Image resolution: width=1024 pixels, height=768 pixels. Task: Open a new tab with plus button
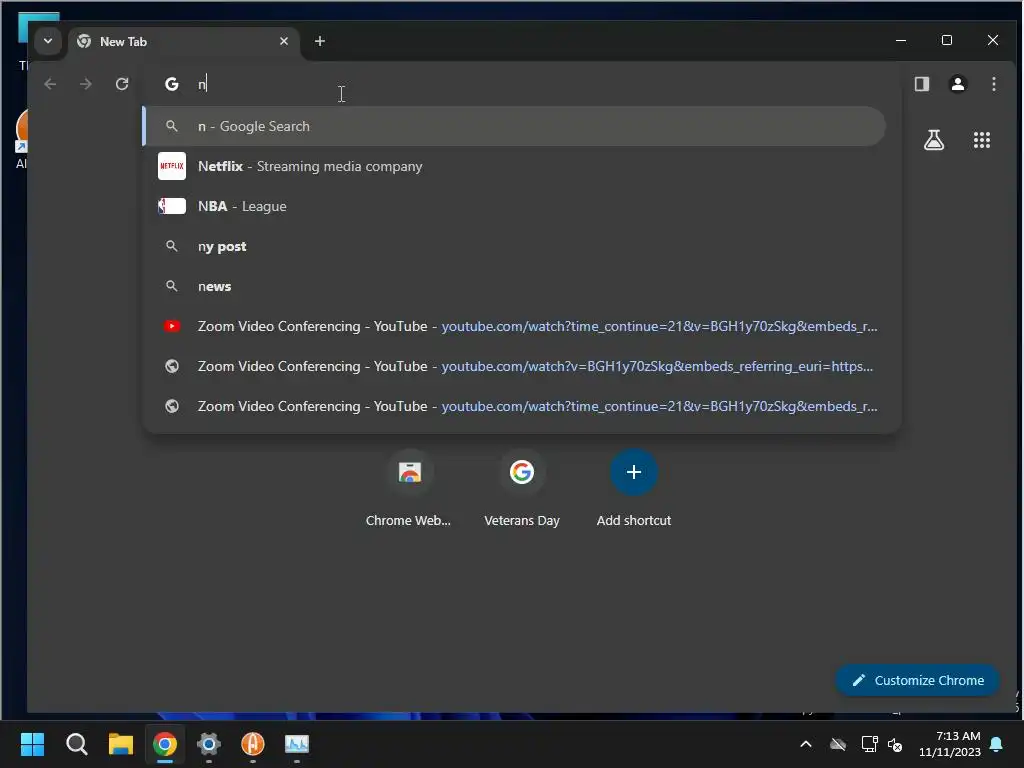coord(319,41)
